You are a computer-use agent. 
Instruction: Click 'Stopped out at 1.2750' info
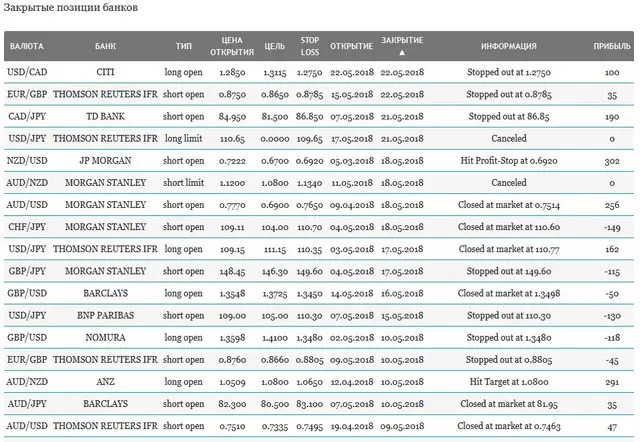[509, 72]
